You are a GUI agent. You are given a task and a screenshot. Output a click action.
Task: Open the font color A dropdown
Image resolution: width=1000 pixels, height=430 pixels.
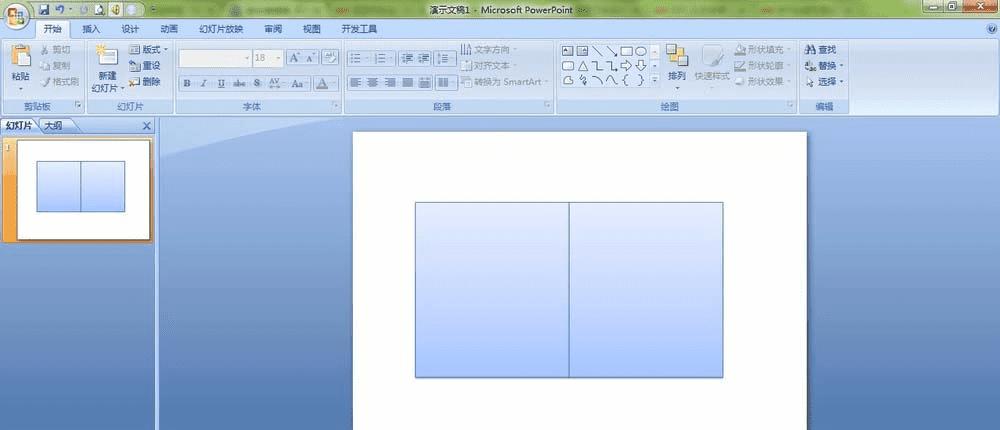coord(325,84)
